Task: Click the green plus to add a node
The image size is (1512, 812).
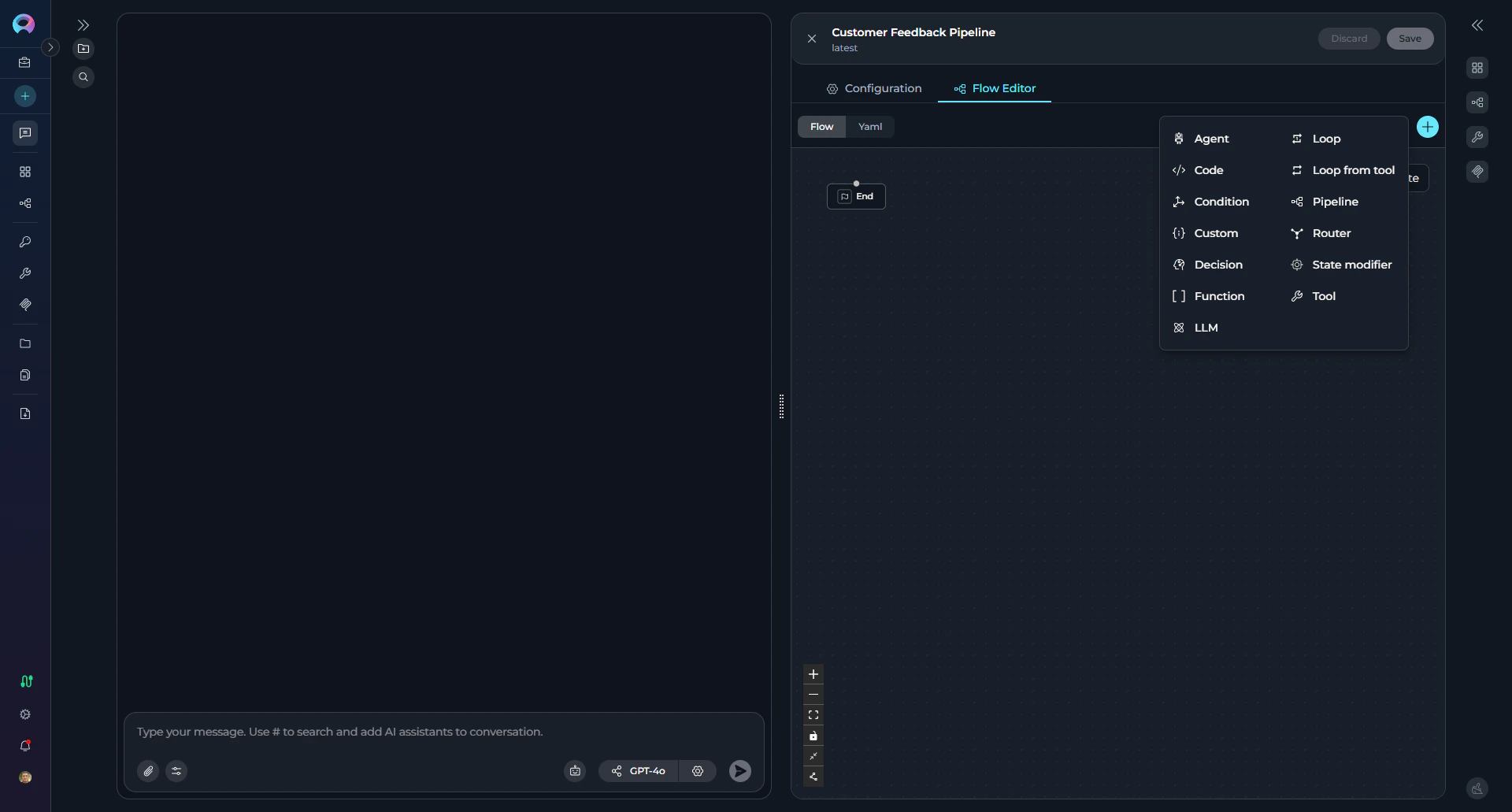Action: (1428, 126)
